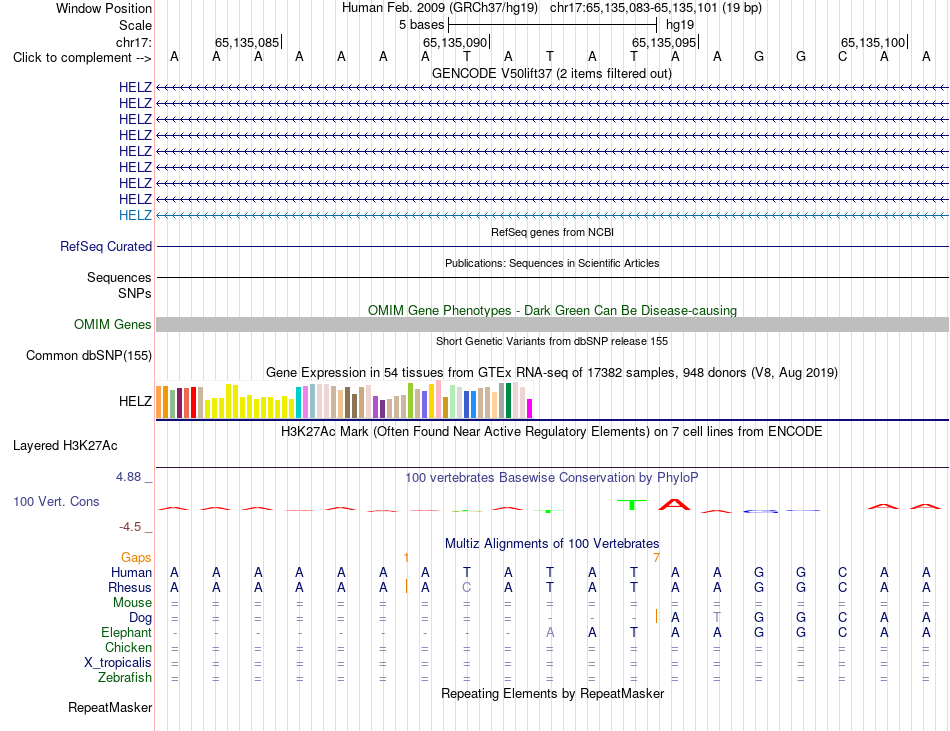Viewport: 950px width, 731px height.
Task: Select the light blue HELZ transcript label
Action: [135, 215]
